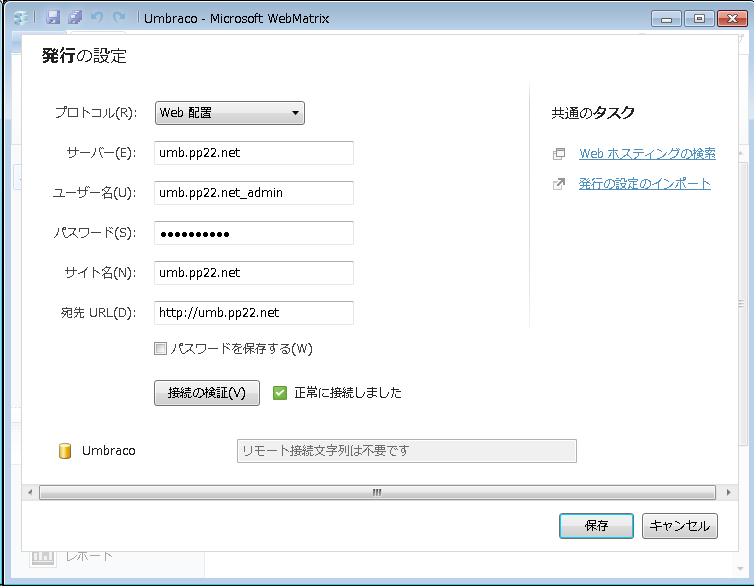Click the horizontal scrollbar thumb in the dialog

click(x=377, y=492)
